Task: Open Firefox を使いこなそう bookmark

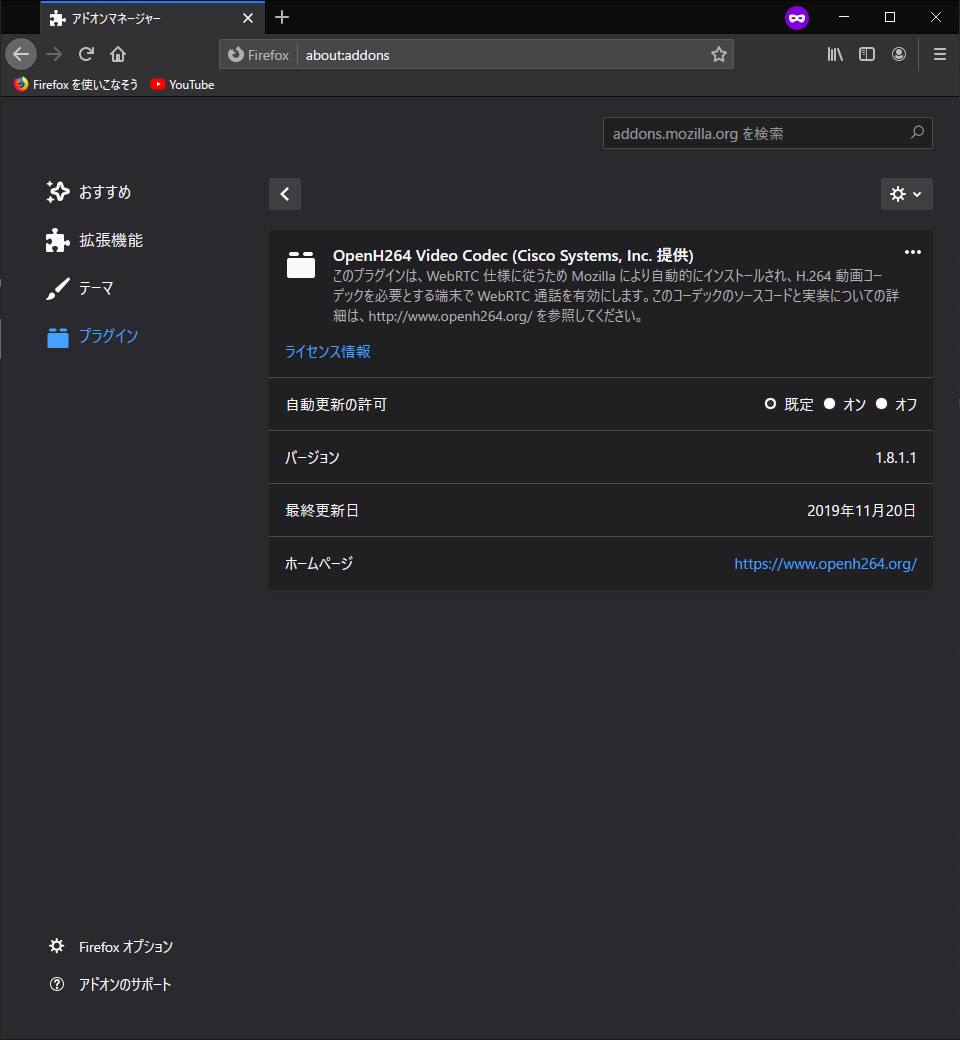Action: [x=76, y=84]
